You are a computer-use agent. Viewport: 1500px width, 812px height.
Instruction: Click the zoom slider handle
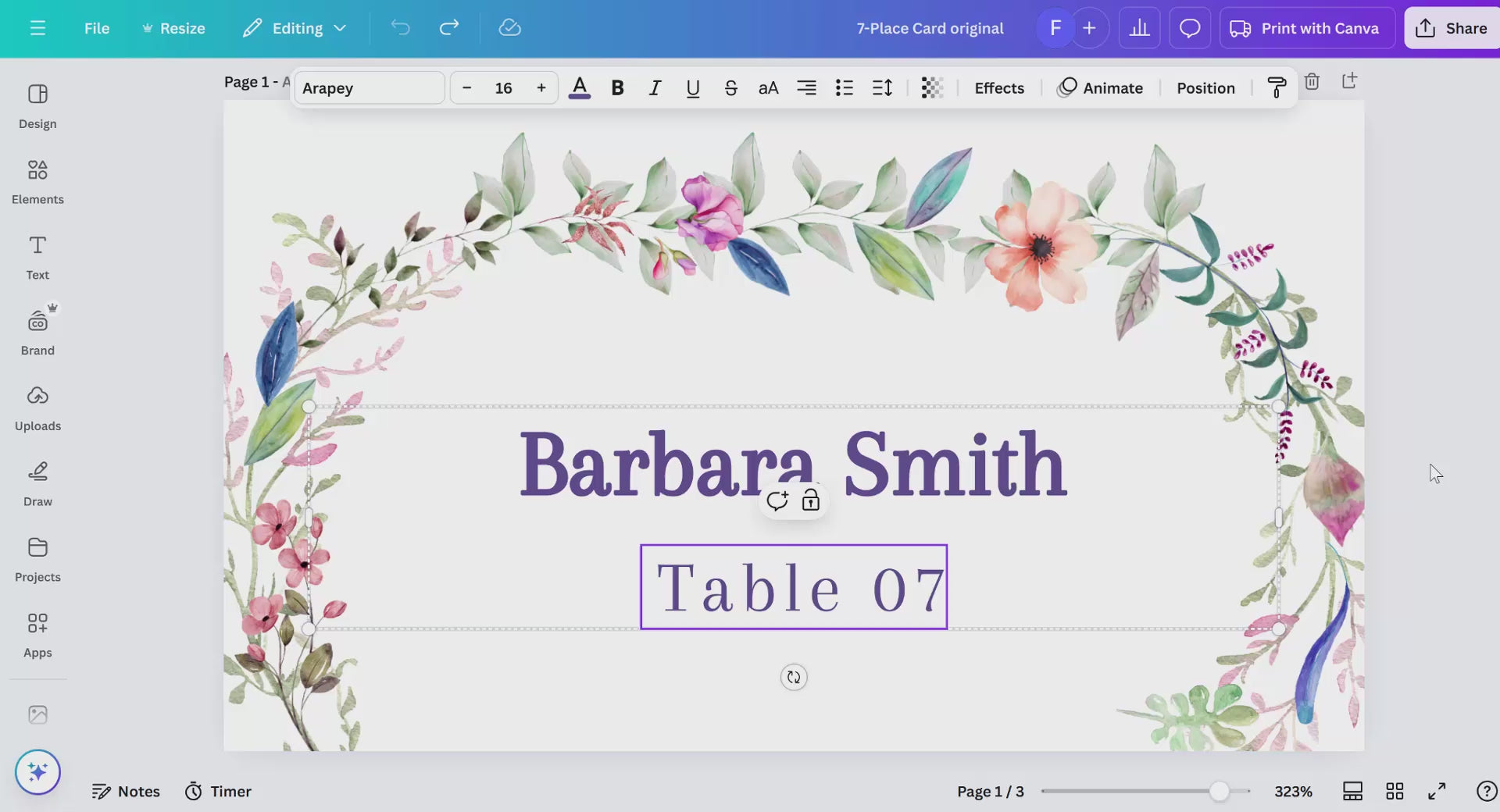1219,791
